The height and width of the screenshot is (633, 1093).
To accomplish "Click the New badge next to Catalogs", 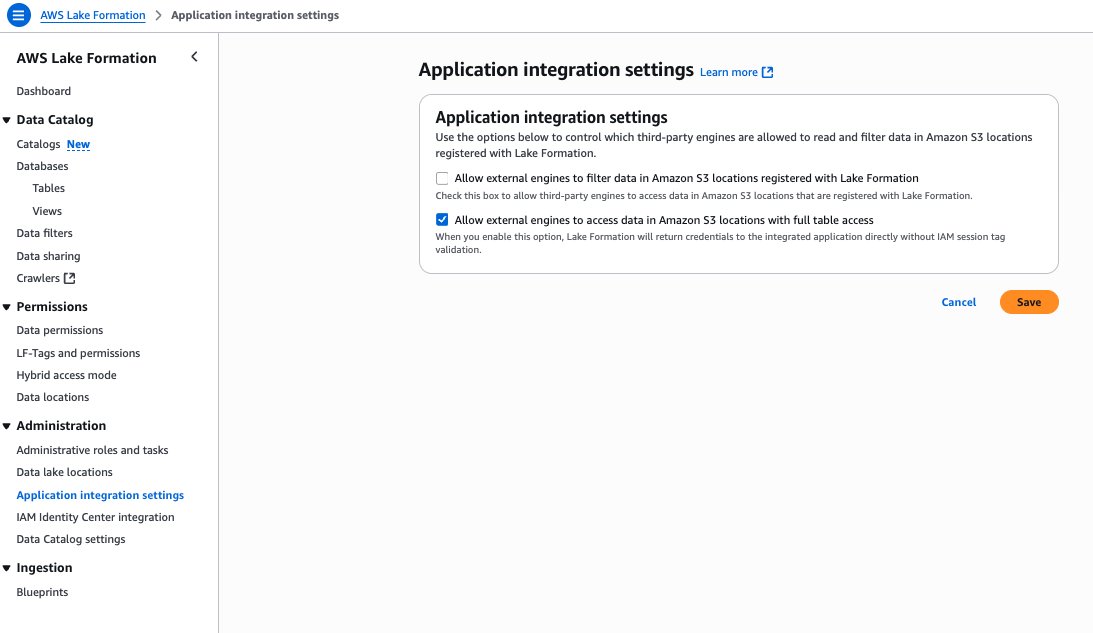I will 78,144.
